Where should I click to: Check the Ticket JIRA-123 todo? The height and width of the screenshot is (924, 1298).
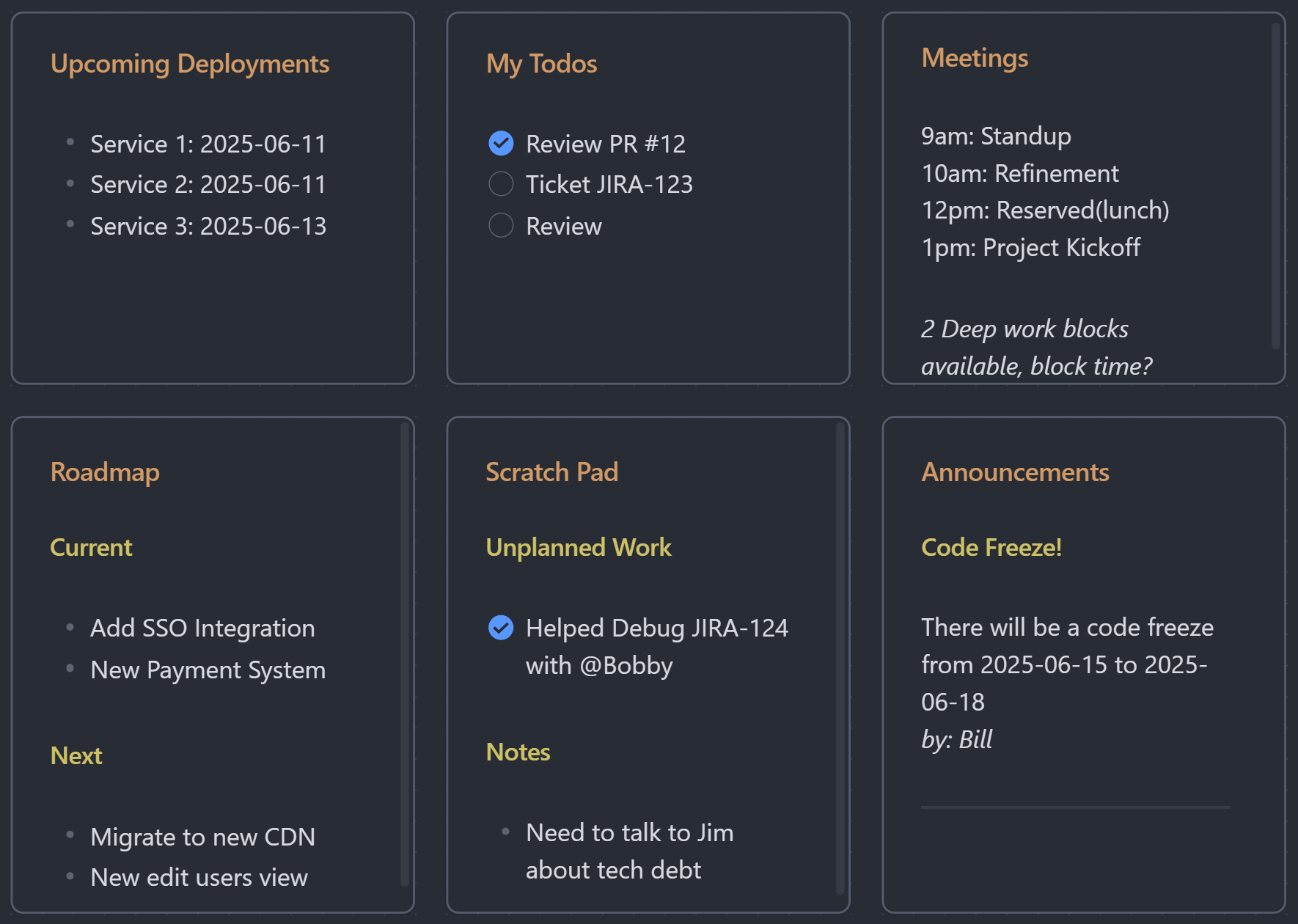501,184
